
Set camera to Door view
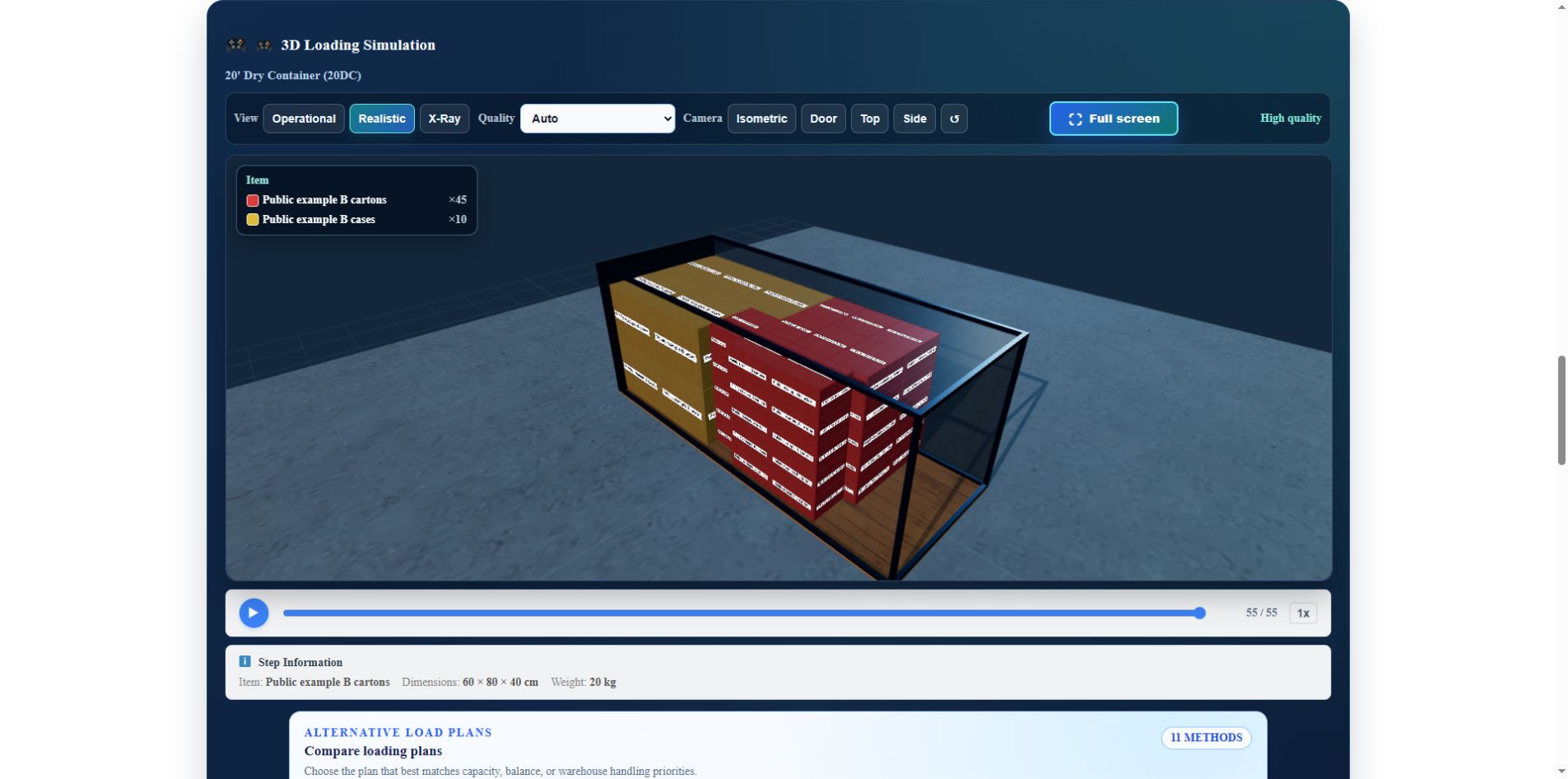[x=823, y=119]
